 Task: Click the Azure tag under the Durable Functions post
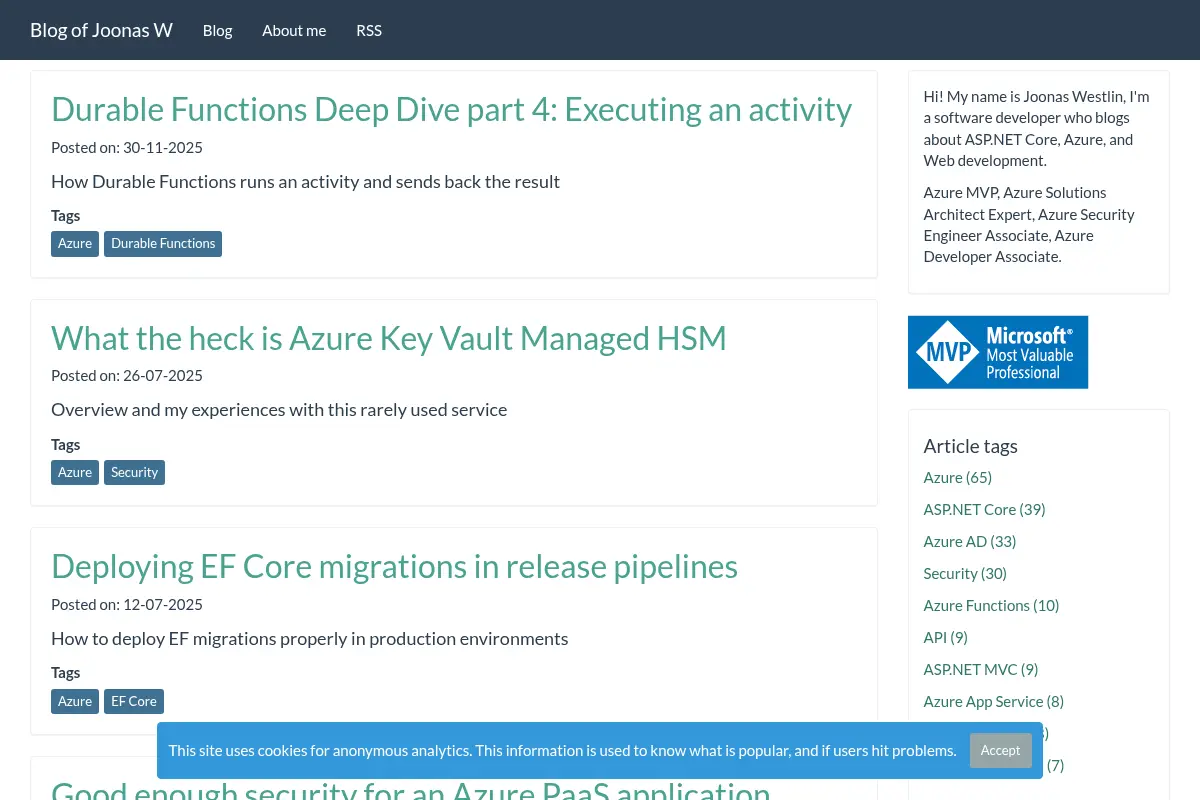coord(75,244)
